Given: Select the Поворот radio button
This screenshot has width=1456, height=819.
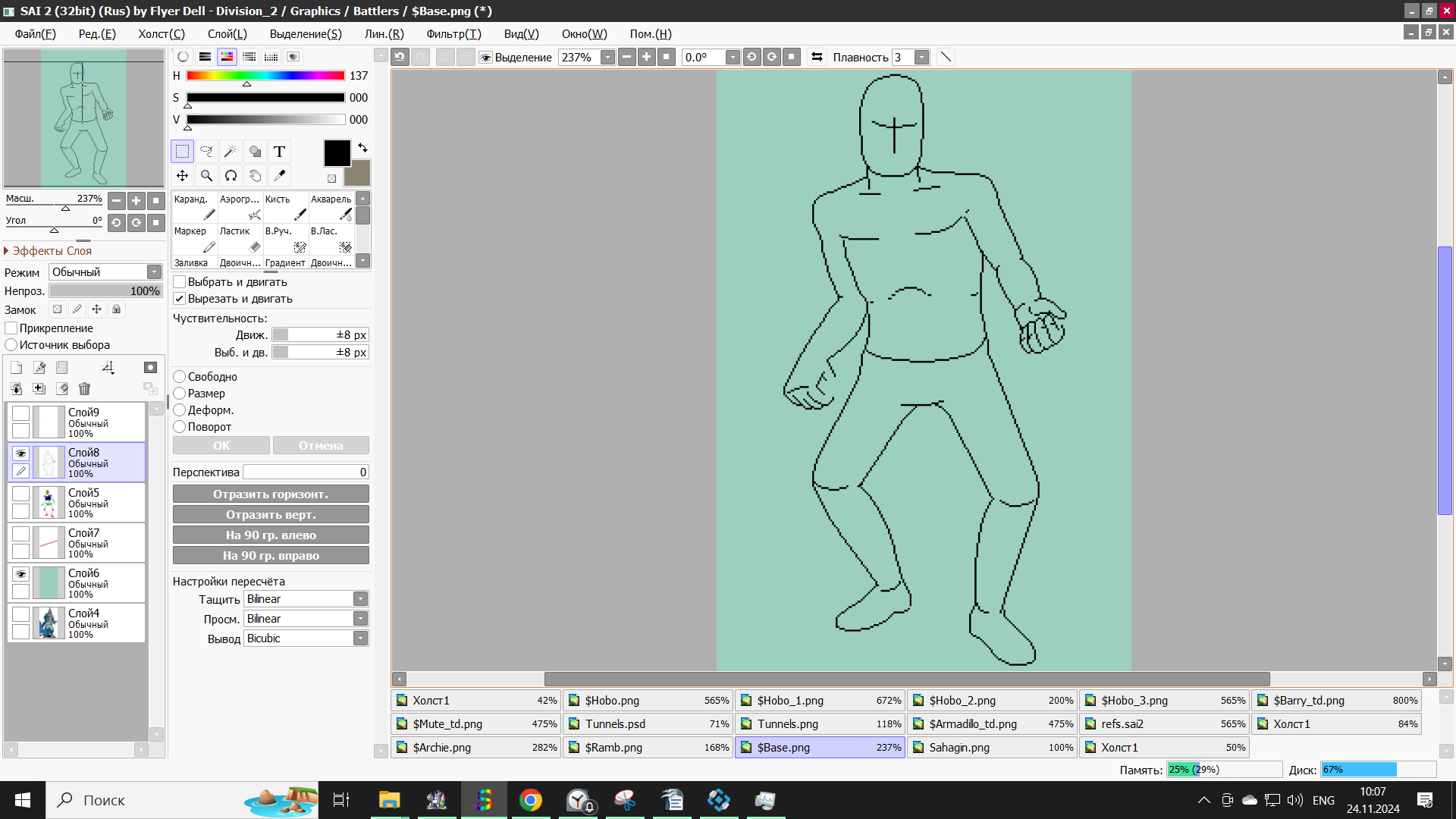Looking at the screenshot, I should tap(180, 427).
